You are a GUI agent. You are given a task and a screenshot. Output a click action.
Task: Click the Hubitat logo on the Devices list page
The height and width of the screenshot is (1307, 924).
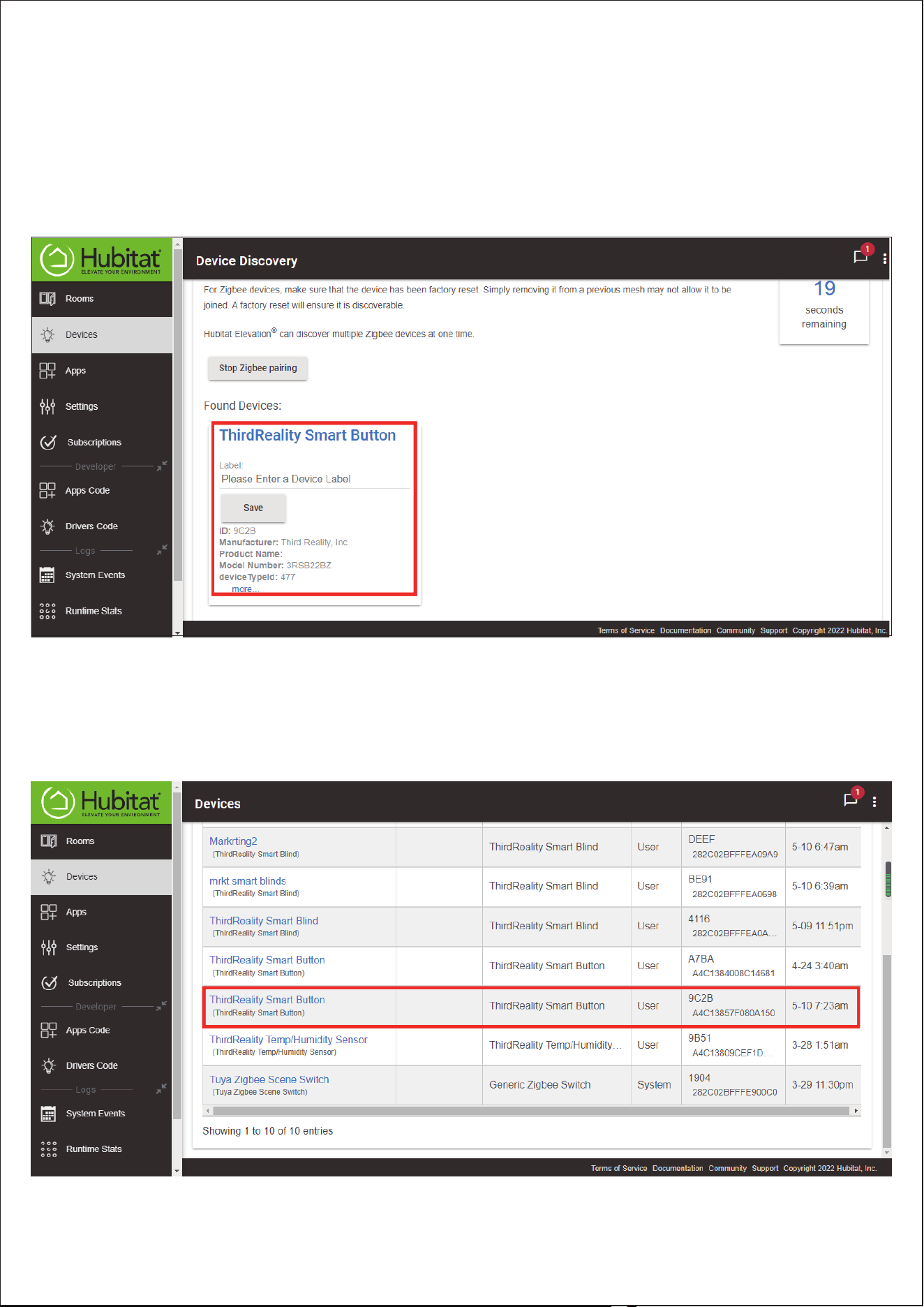(x=101, y=802)
